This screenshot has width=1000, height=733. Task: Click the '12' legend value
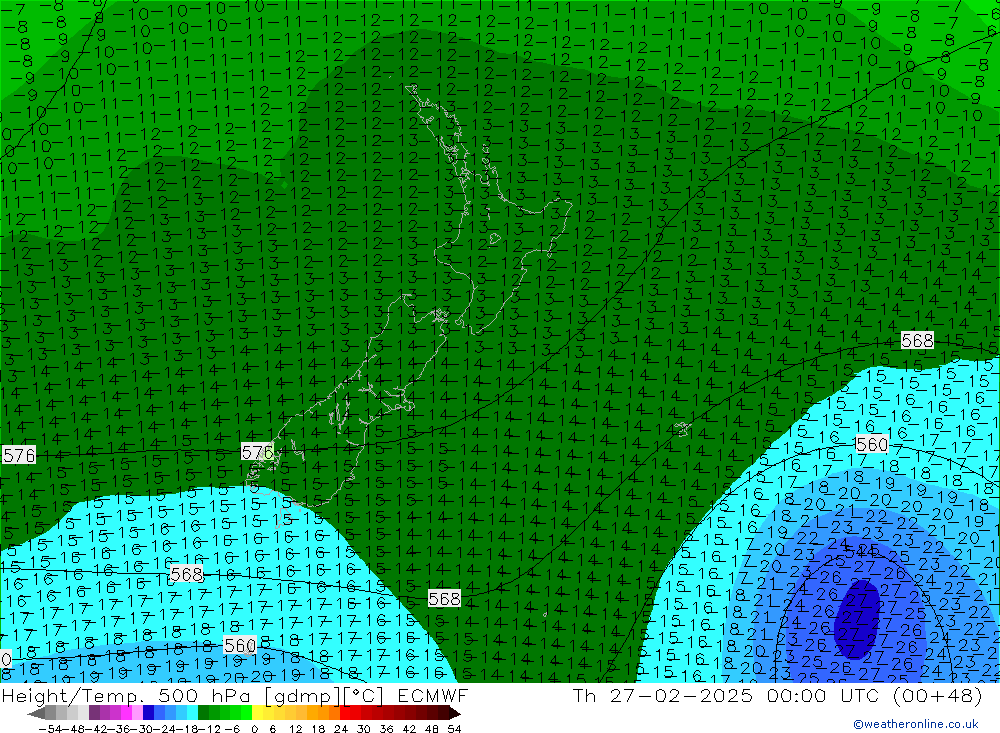[x=296, y=729]
